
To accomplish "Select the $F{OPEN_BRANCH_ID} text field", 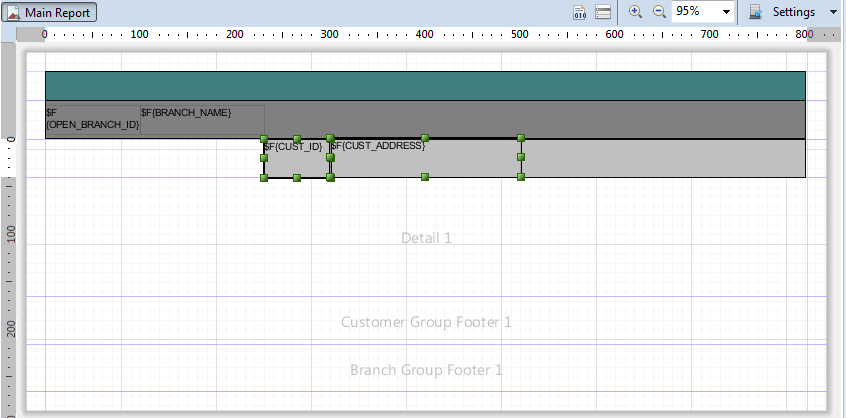I will click(x=93, y=120).
